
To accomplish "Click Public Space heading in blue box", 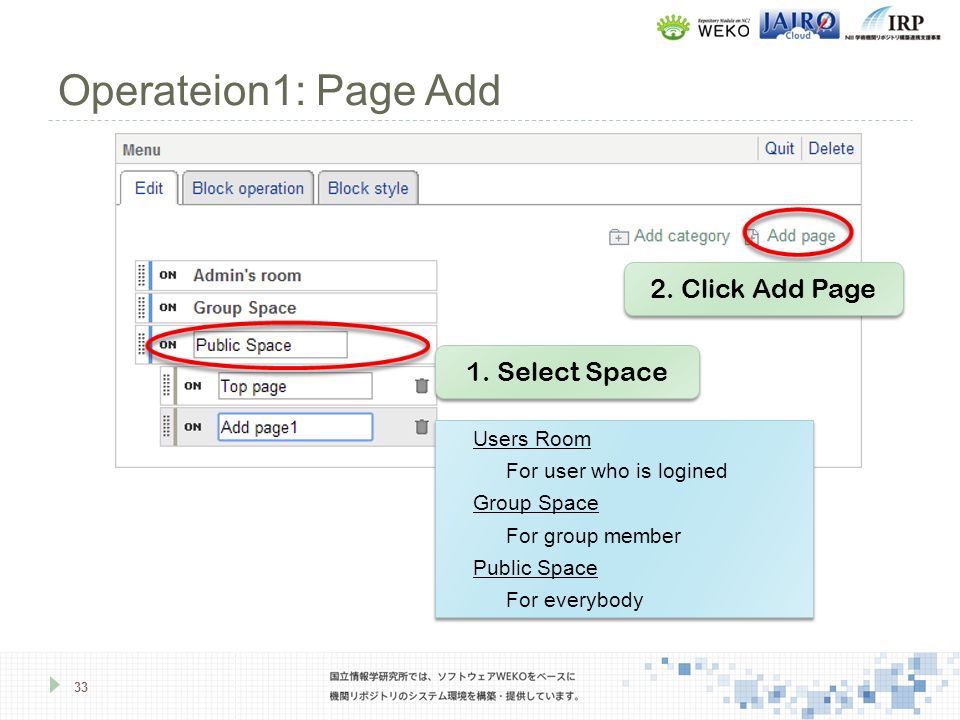I will [x=535, y=568].
